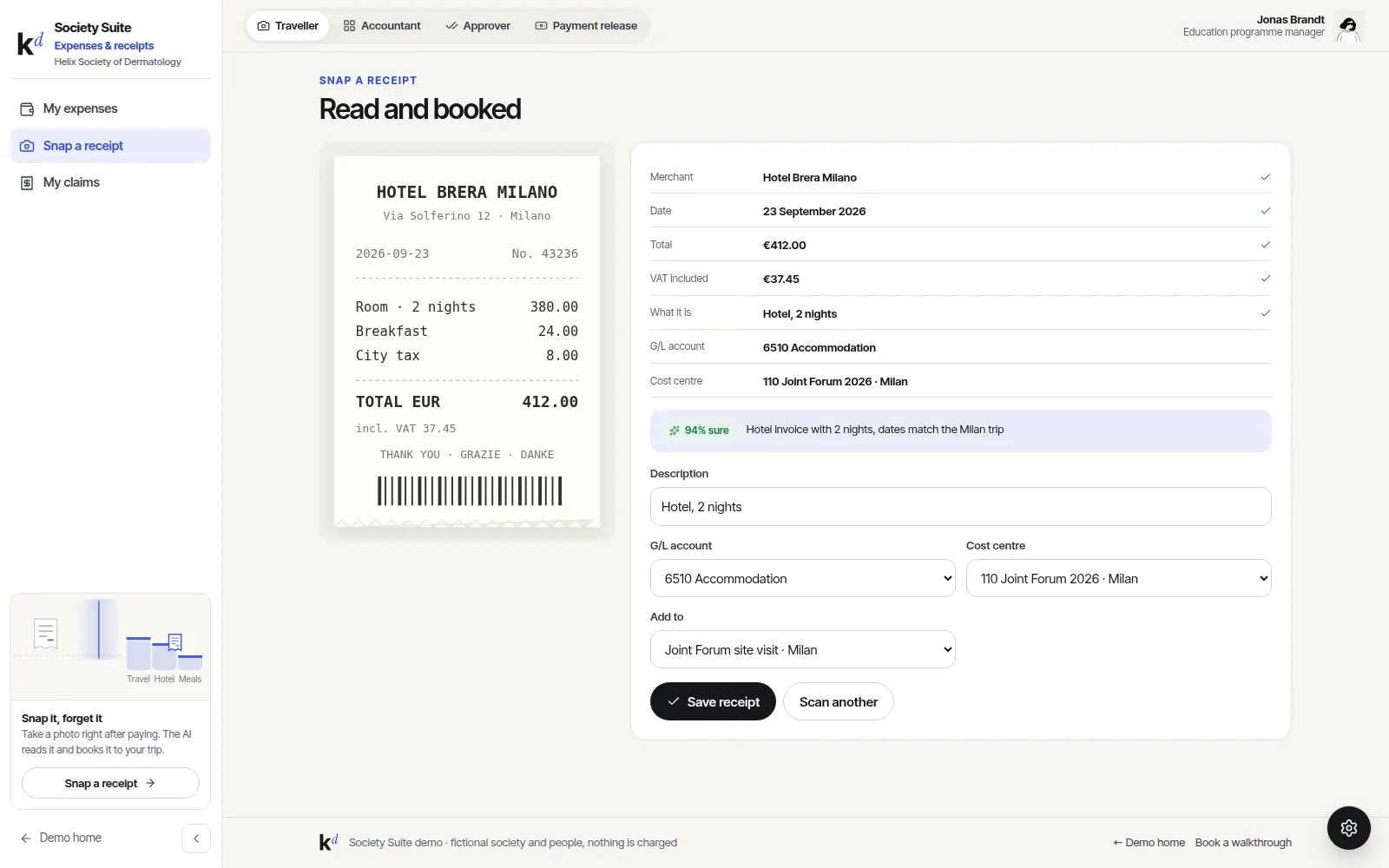The image size is (1389, 868).
Task: Click the Expenses & receipts subtitle
Action: click(103, 46)
